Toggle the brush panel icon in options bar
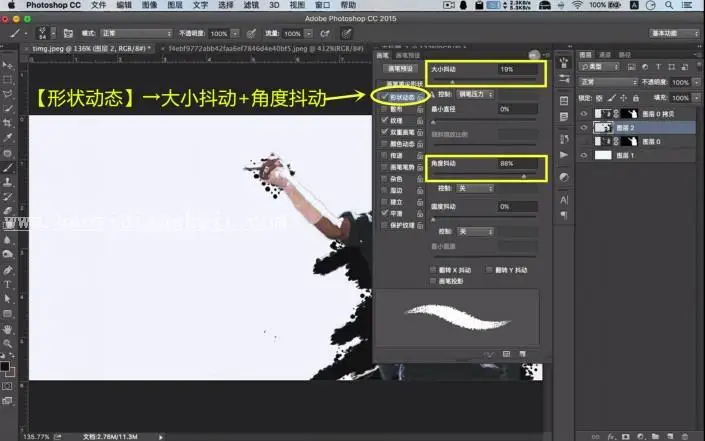Image resolution: width=705 pixels, height=441 pixels. pyautogui.click(x=68, y=33)
